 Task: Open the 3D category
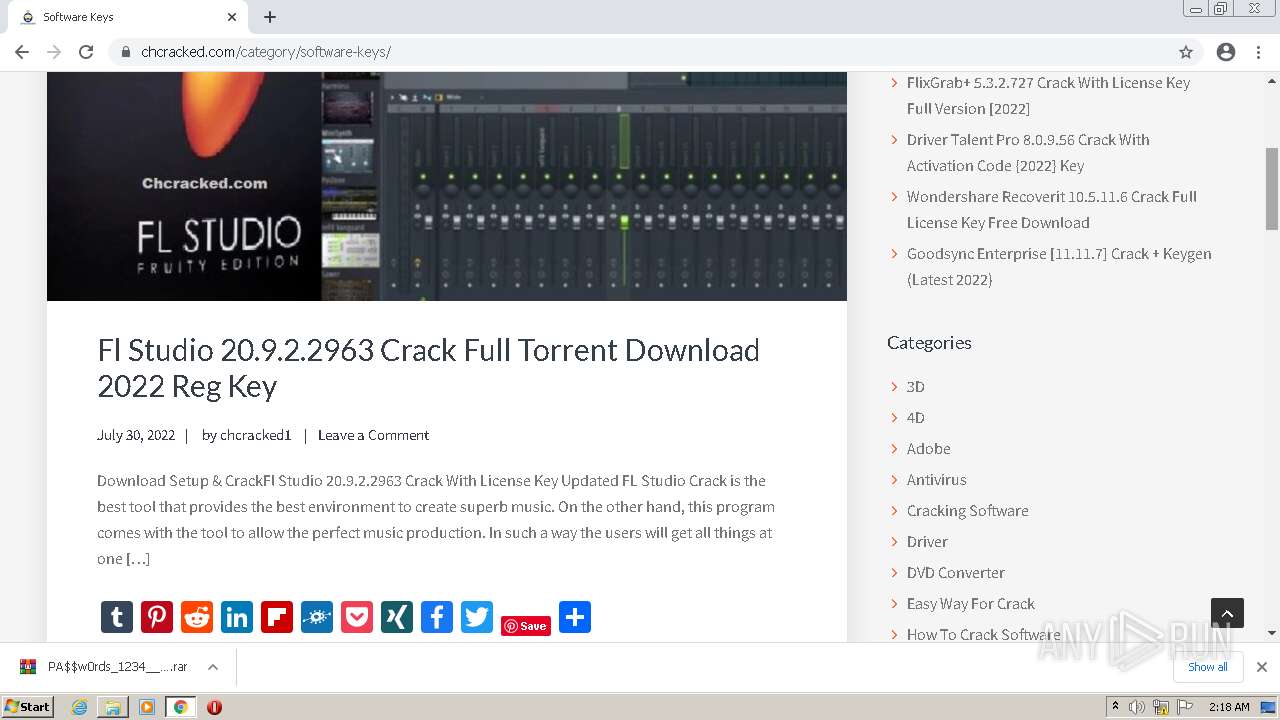pos(915,387)
